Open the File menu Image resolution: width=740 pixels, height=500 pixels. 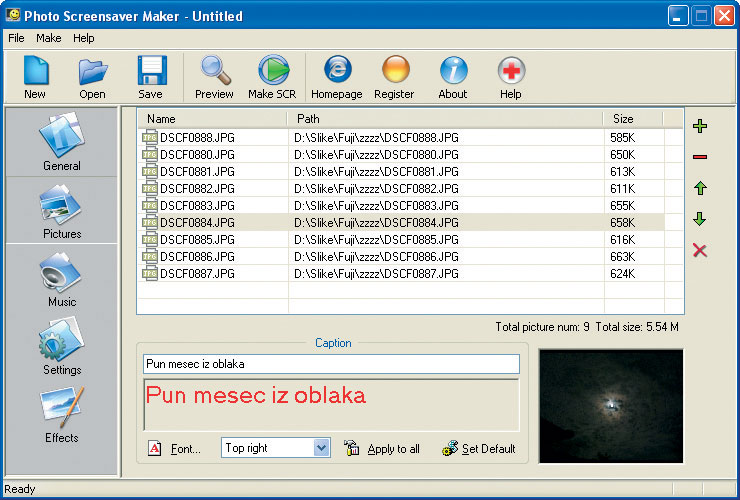click(x=16, y=38)
